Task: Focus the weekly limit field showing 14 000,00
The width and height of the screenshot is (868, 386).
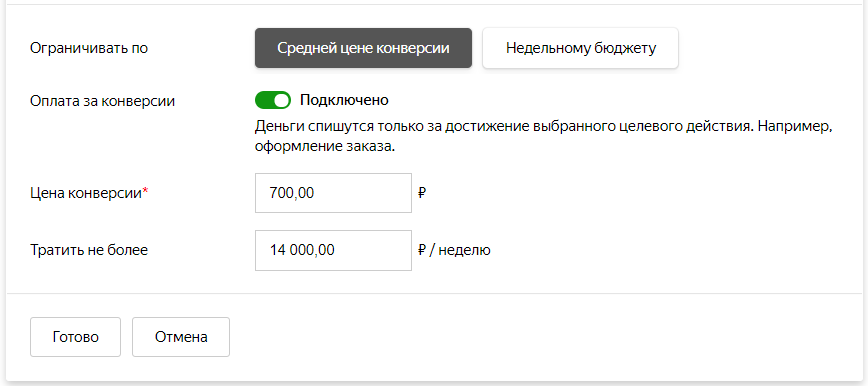Action: (x=333, y=250)
